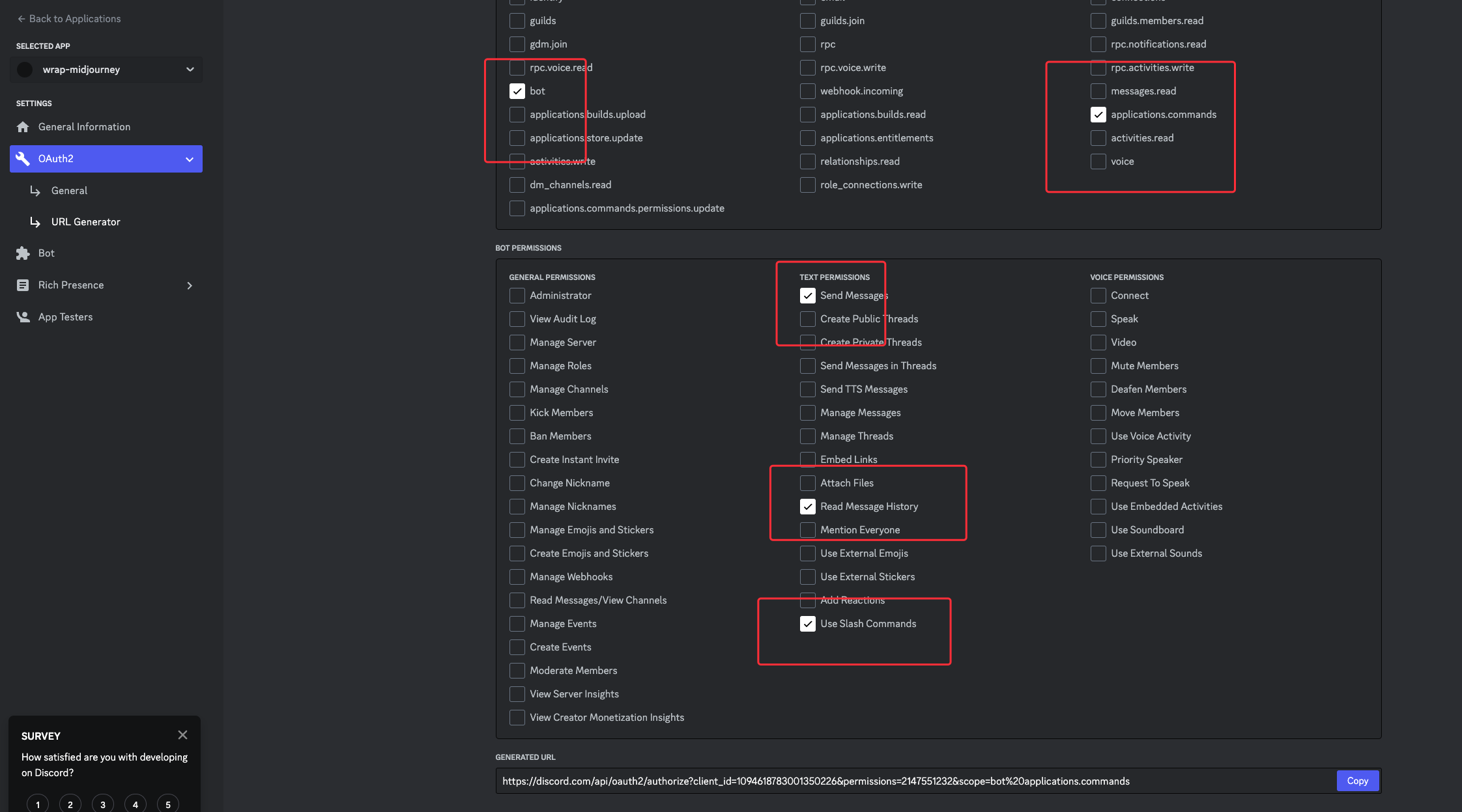Check the guilds OAuth2 scope

point(517,20)
